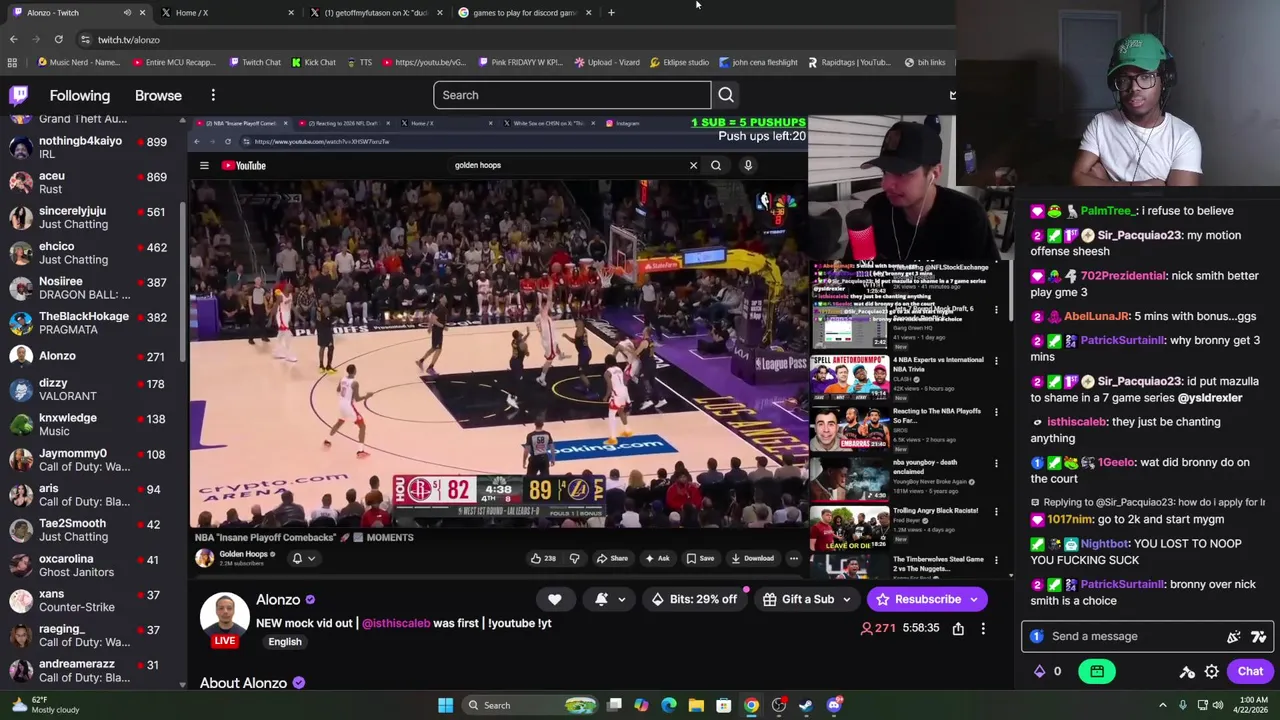This screenshot has height=720, width=1280.
Task: Go to the Browse tab
Action: point(158,95)
